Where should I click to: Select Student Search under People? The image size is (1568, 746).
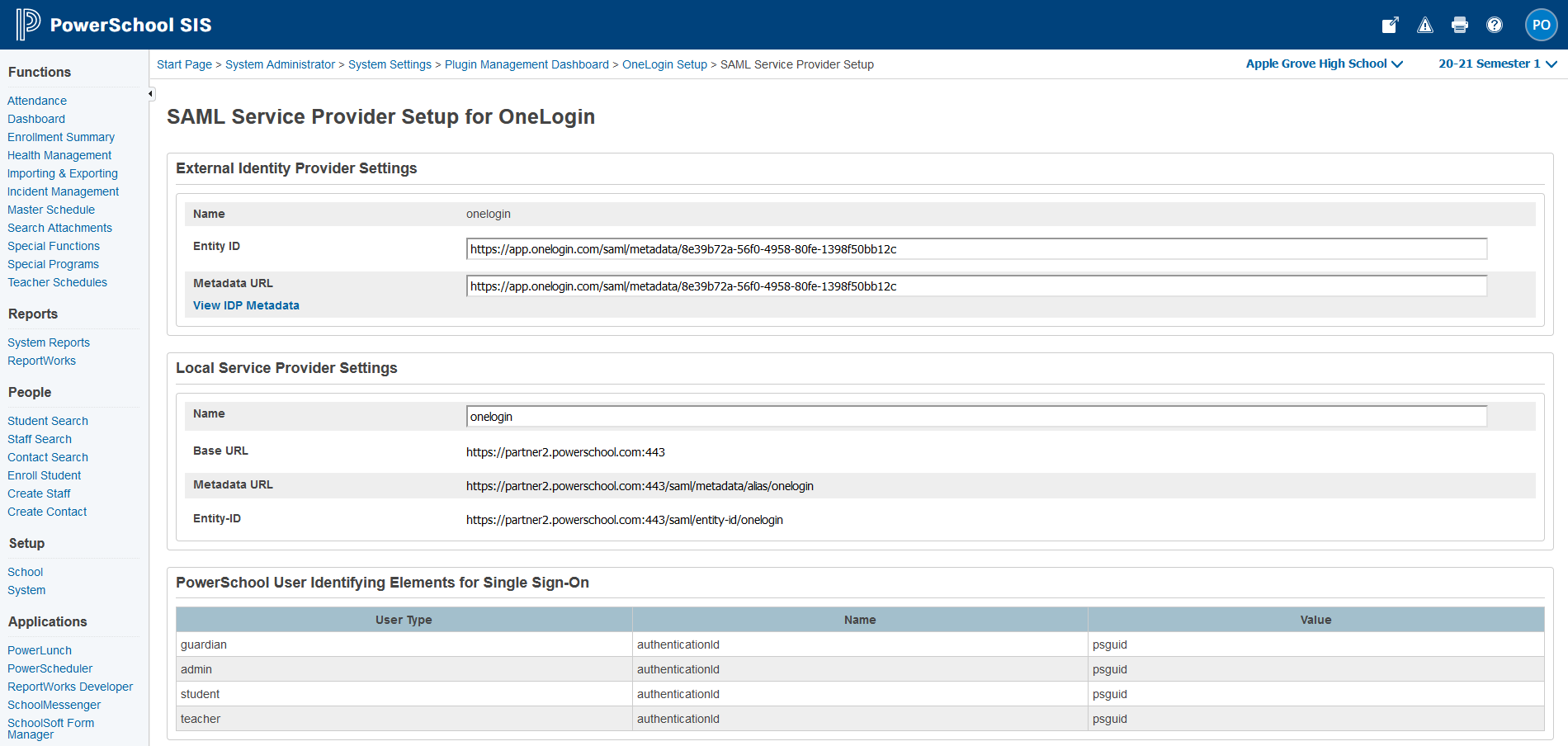(48, 421)
